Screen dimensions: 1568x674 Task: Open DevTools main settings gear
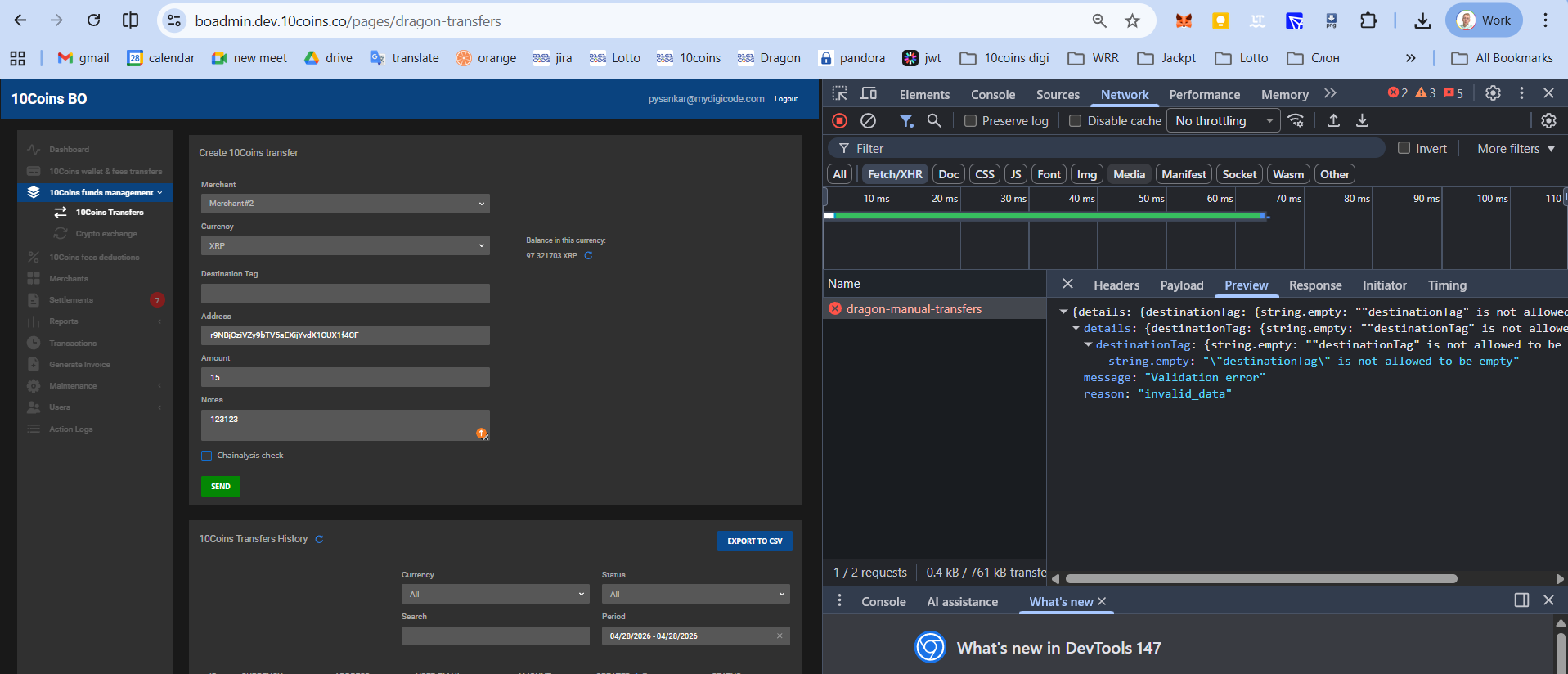click(1493, 93)
